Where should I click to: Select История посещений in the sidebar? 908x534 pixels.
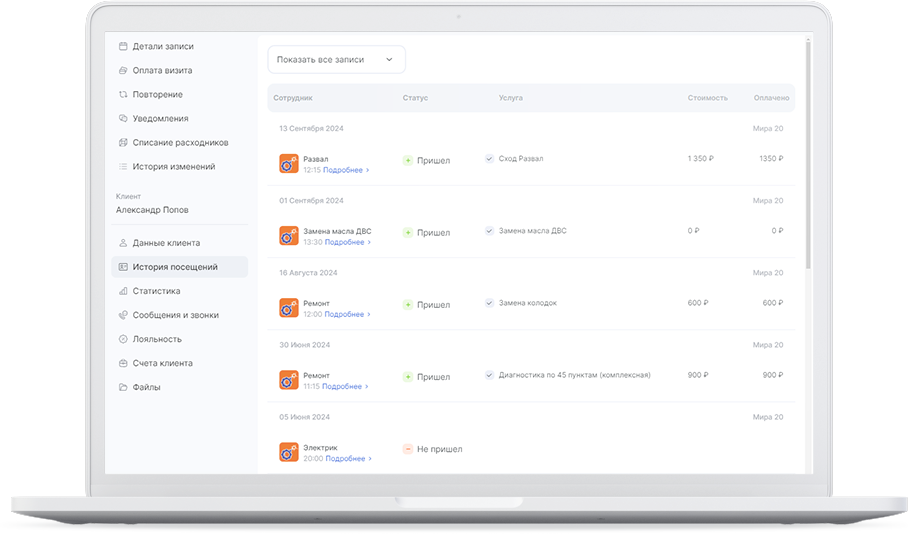(180, 267)
